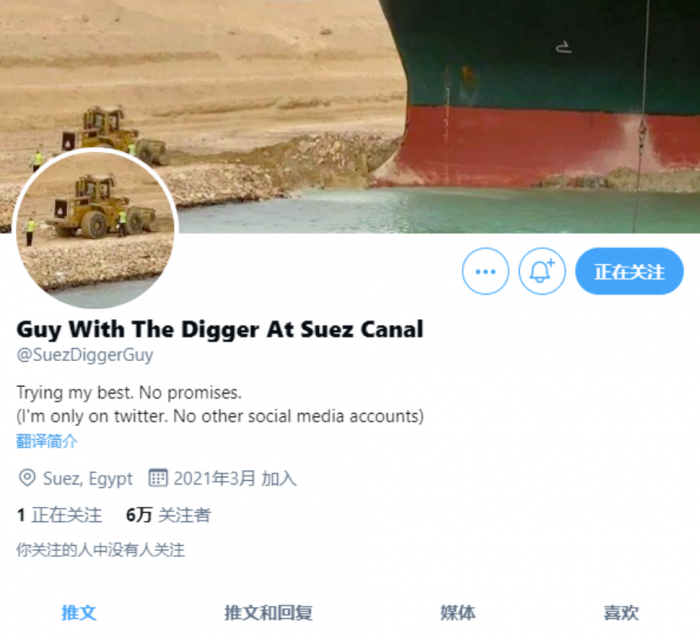
Task: Open the 6万 关注者 followers list
Action: [x=169, y=515]
